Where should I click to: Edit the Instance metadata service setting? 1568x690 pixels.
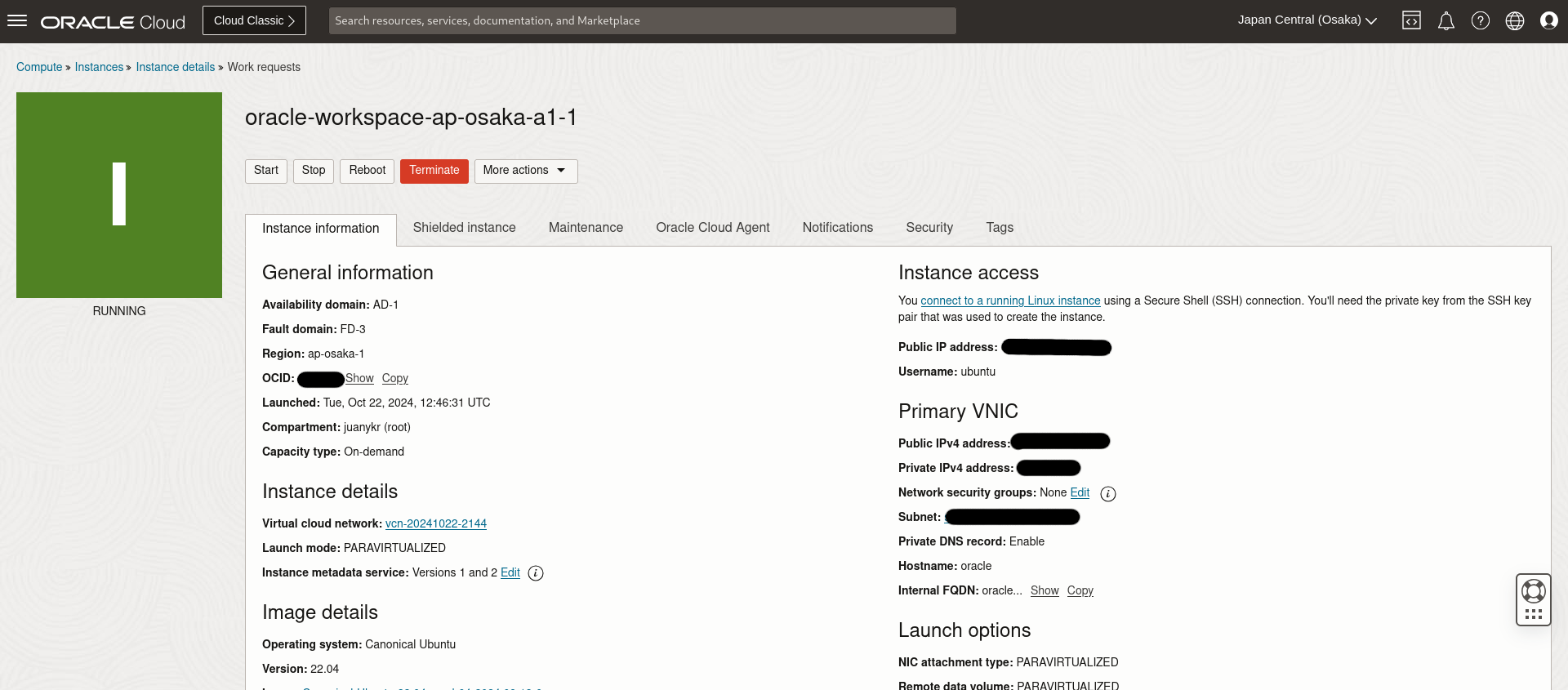[510, 572]
